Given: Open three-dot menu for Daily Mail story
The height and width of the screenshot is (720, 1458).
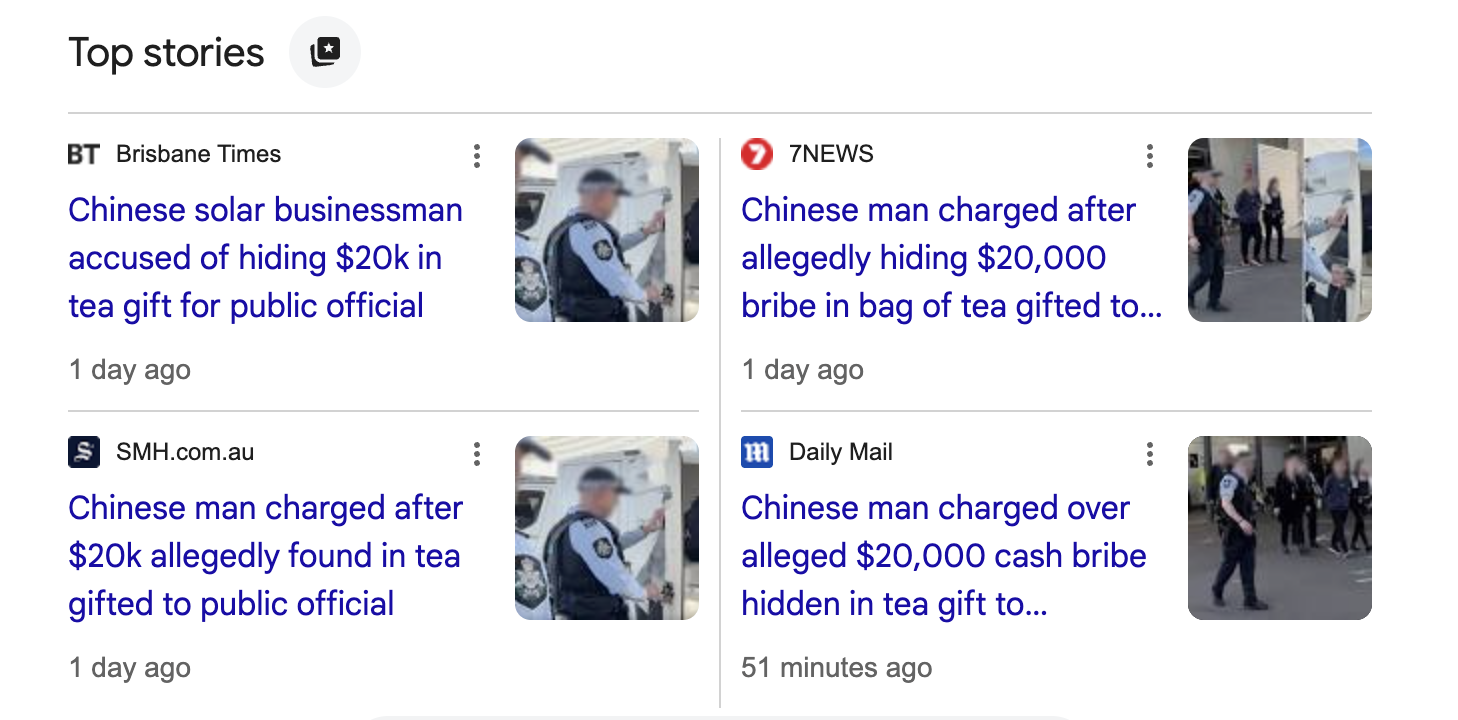Looking at the screenshot, I should pyautogui.click(x=1150, y=453).
